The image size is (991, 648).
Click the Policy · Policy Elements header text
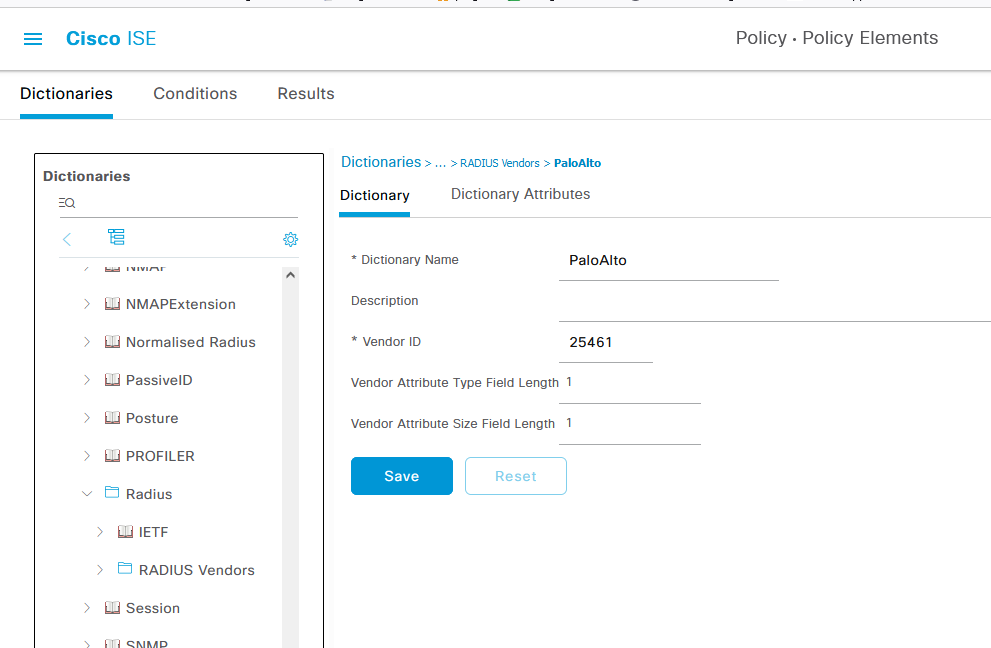click(x=837, y=38)
